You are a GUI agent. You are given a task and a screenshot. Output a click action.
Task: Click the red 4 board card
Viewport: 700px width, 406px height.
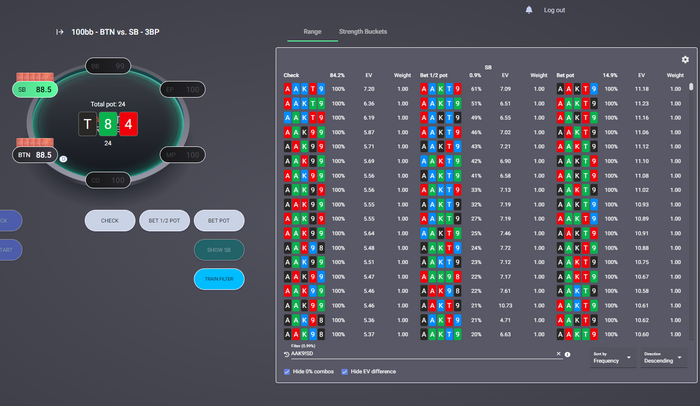click(130, 125)
